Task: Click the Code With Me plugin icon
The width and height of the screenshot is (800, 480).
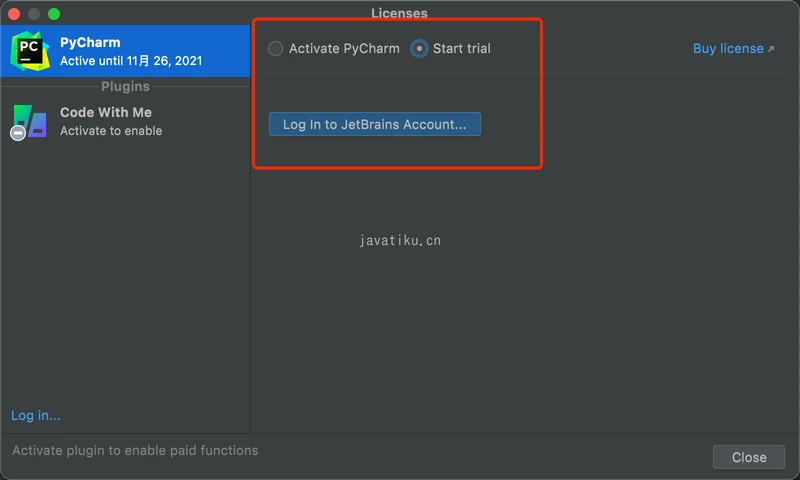Action: (x=31, y=121)
